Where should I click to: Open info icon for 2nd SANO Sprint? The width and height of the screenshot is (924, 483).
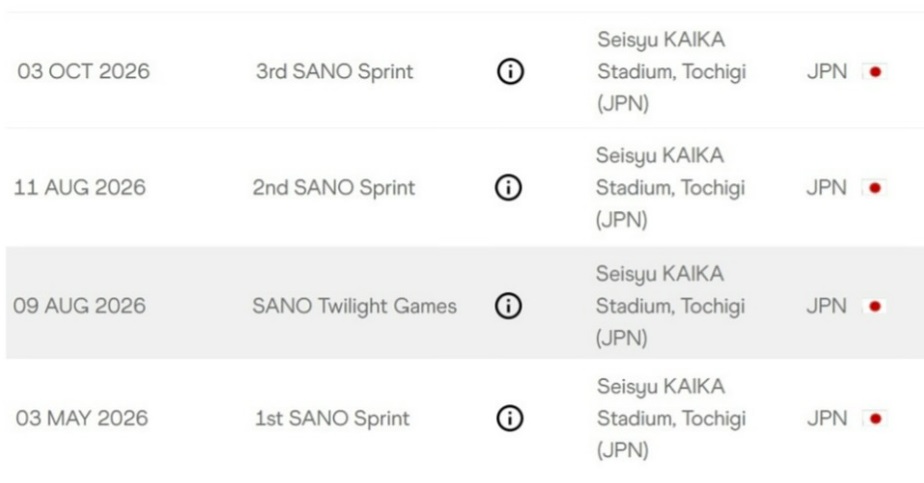click(x=510, y=188)
